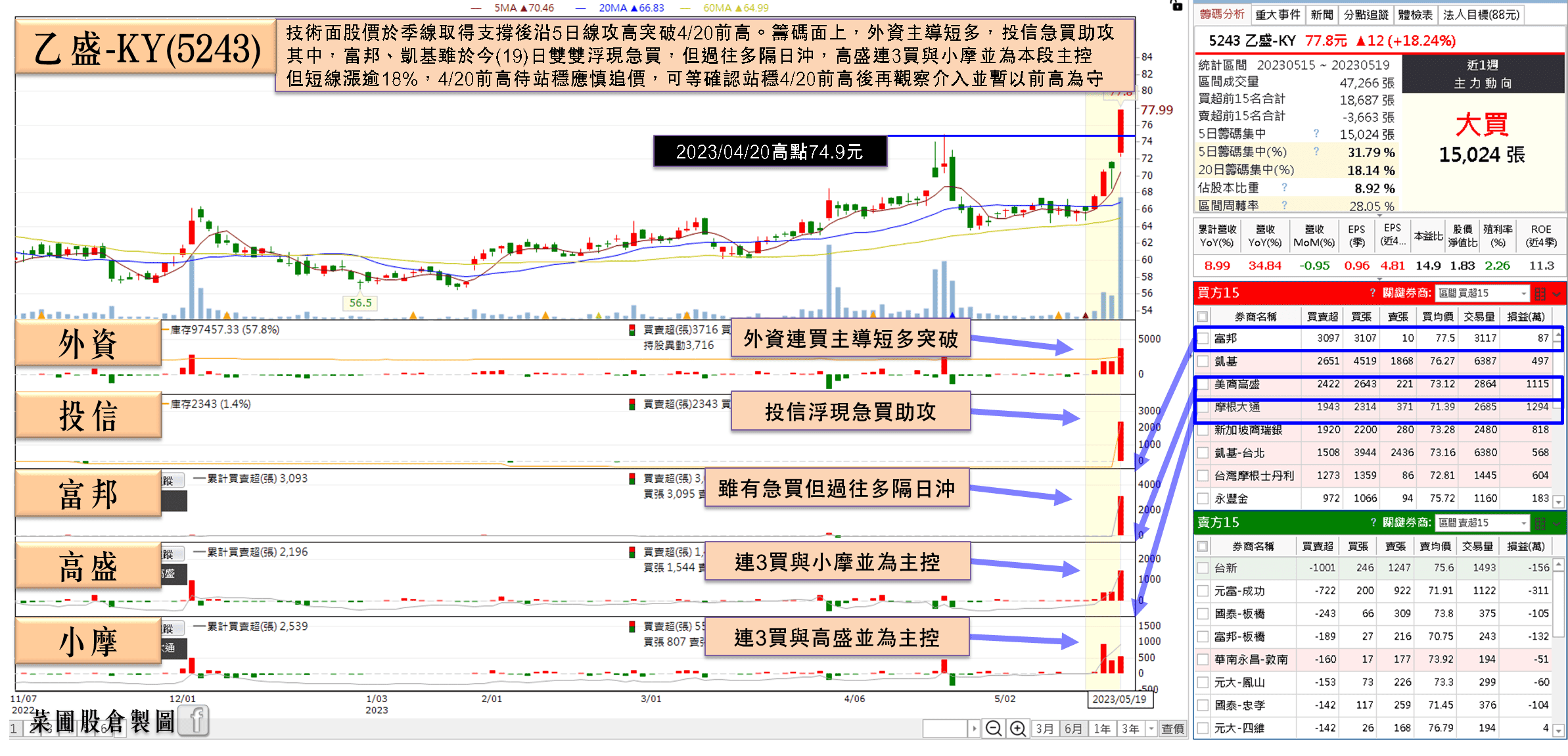Tick the 凱基 broker checkbox in buy list
The height and width of the screenshot is (756, 1568).
click(1203, 361)
